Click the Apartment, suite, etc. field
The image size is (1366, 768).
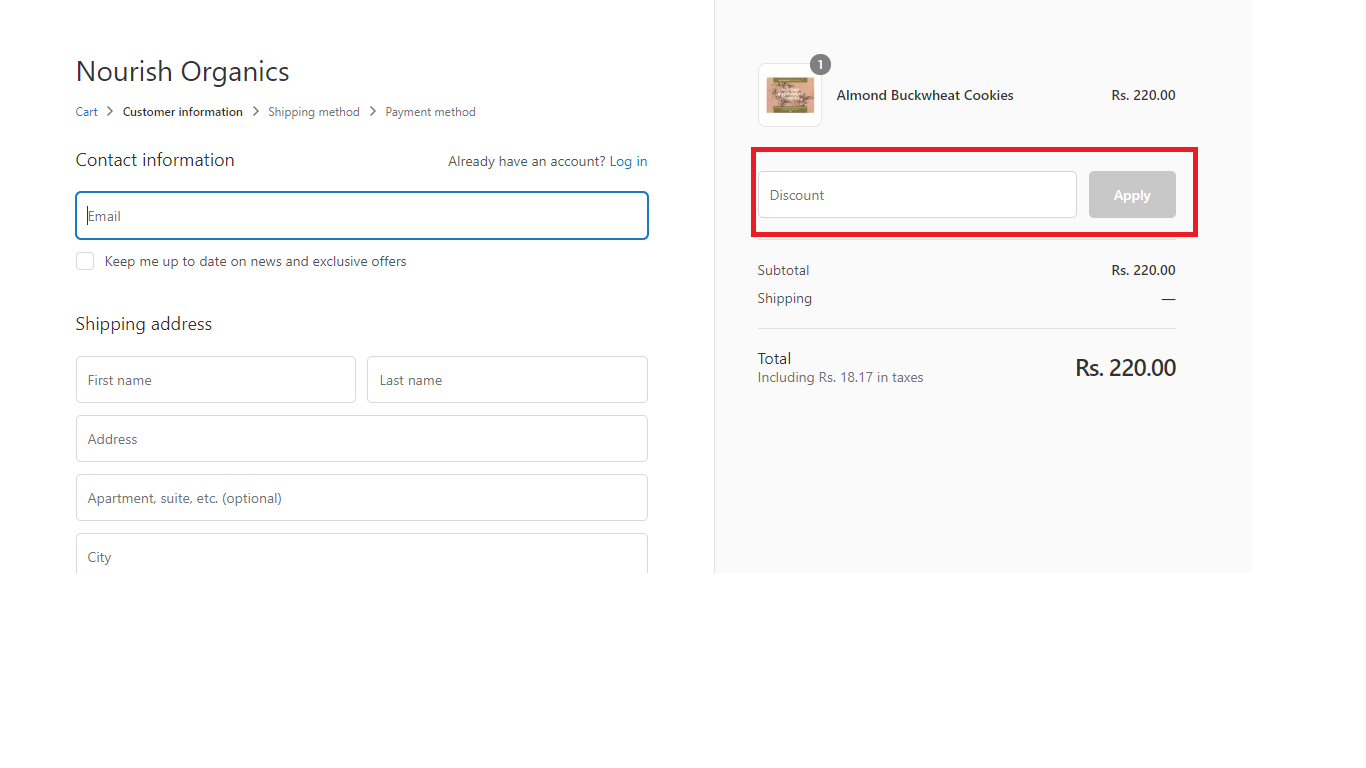pos(362,498)
